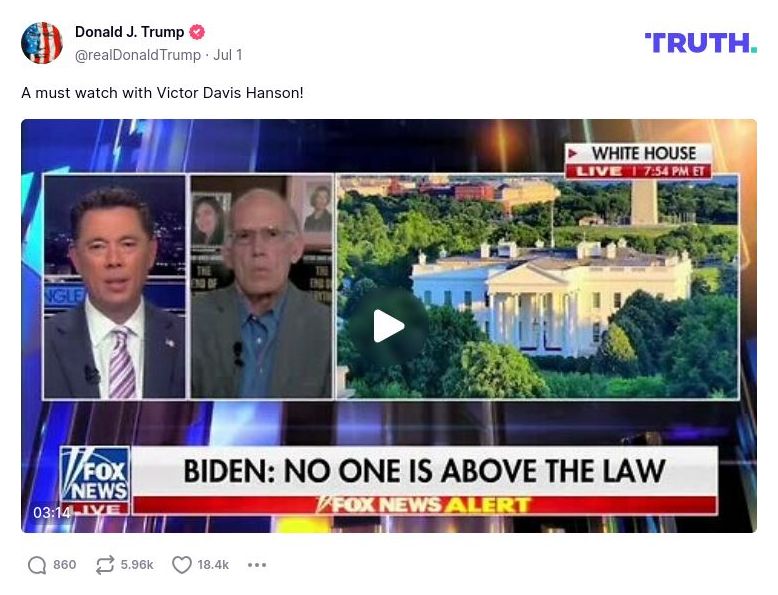The width and height of the screenshot is (778, 595).
Task: Click the ReTruth arrows icon
Action: pos(105,565)
